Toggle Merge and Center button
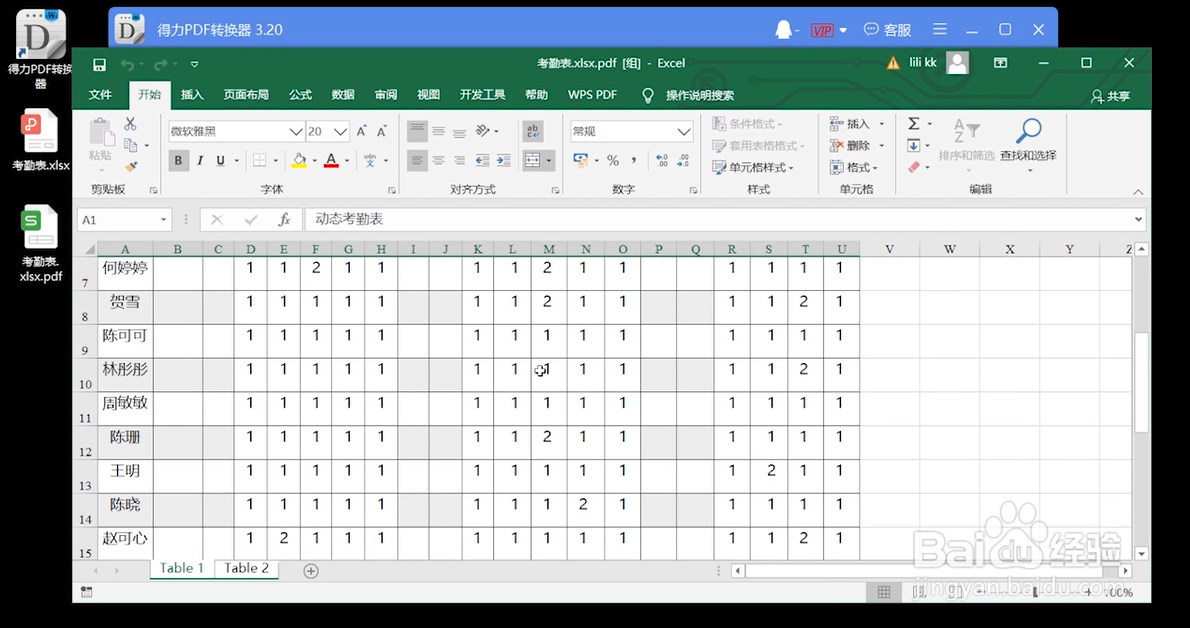This screenshot has height=628, width=1190. coord(533,160)
